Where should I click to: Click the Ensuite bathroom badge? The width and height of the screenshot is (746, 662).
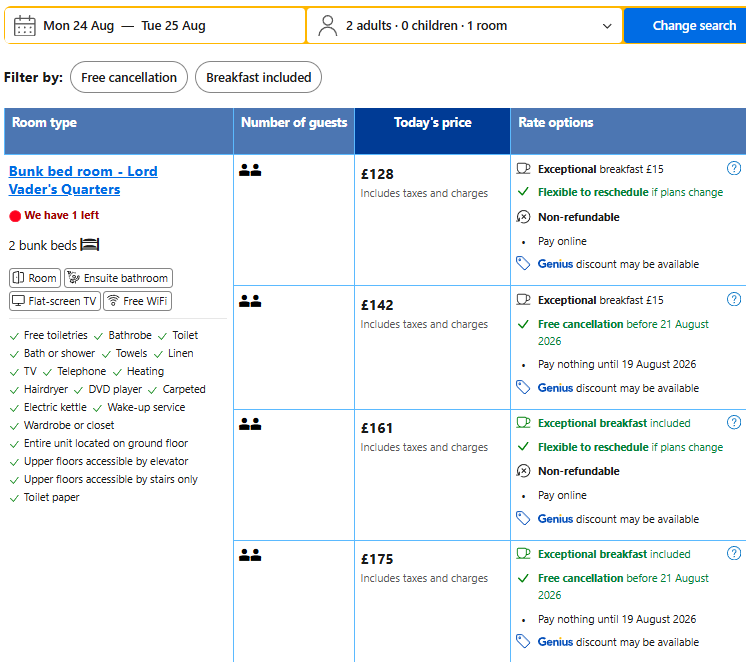[118, 278]
